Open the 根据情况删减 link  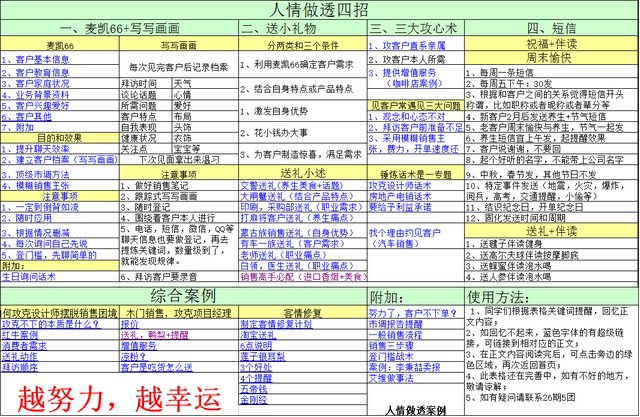35,233
